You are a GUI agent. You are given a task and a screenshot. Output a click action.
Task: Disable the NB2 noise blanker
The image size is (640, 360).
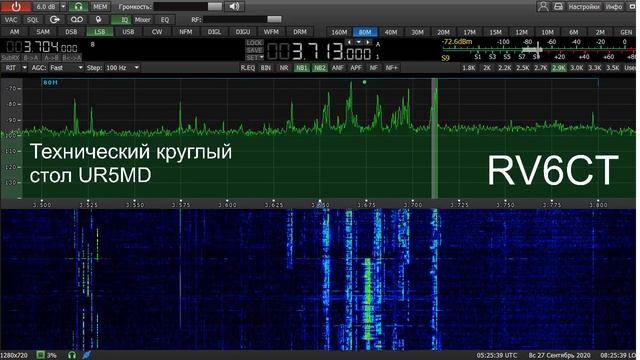tap(320, 68)
